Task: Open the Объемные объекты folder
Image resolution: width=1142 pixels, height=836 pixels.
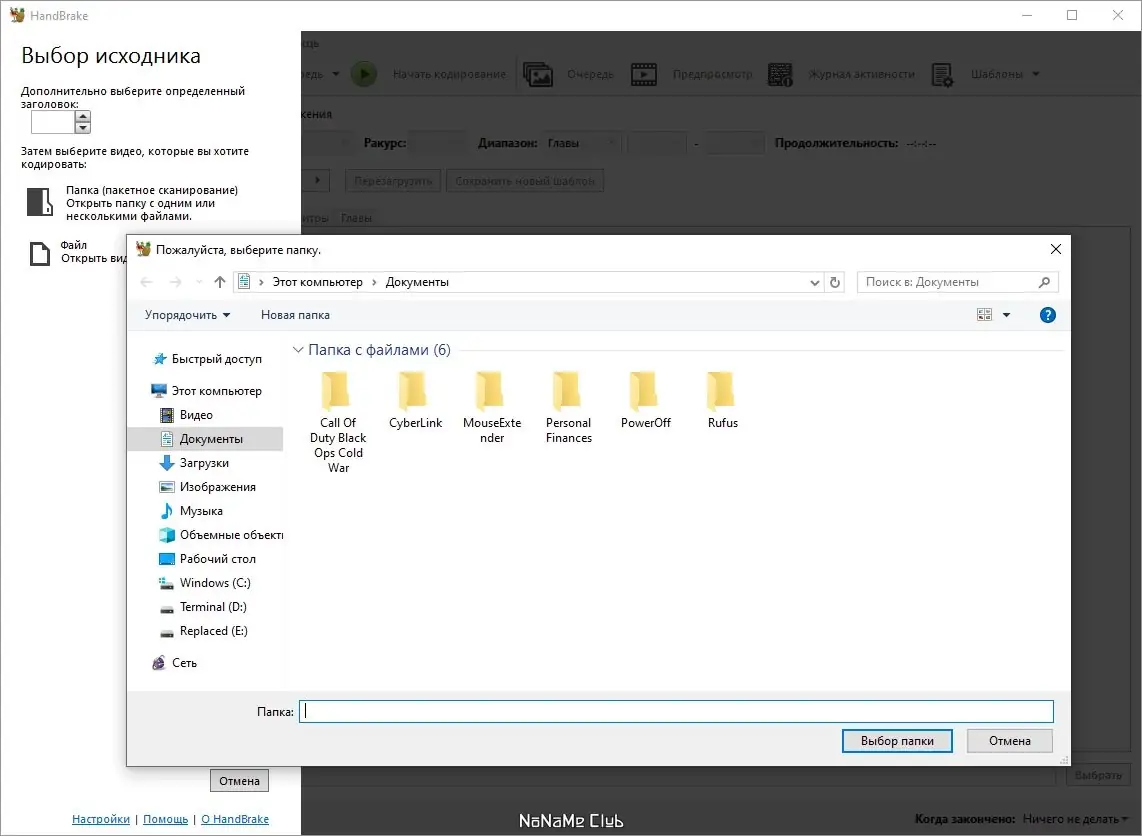Action: (x=221, y=535)
